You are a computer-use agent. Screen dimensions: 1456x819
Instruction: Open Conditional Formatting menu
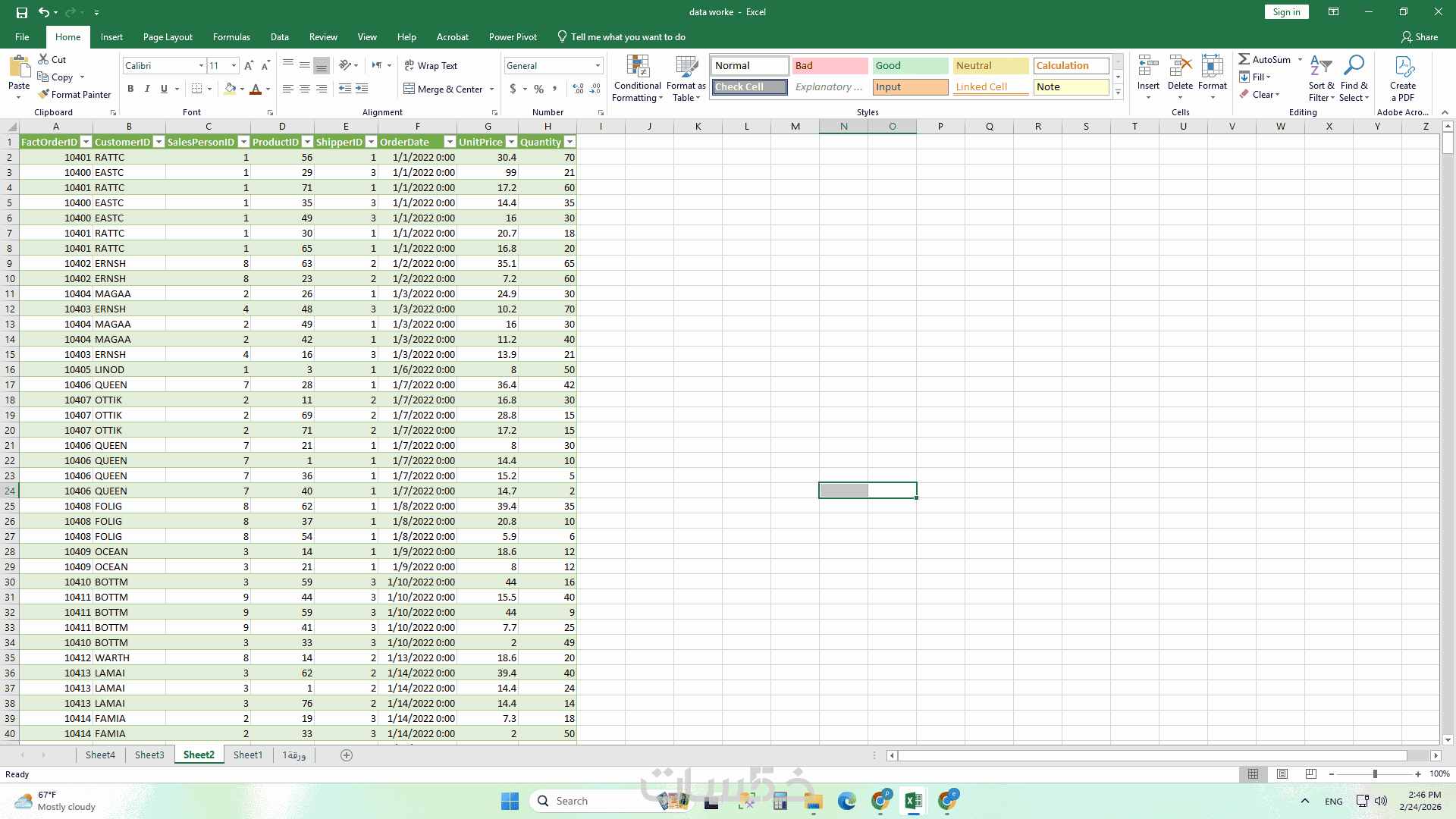(637, 78)
